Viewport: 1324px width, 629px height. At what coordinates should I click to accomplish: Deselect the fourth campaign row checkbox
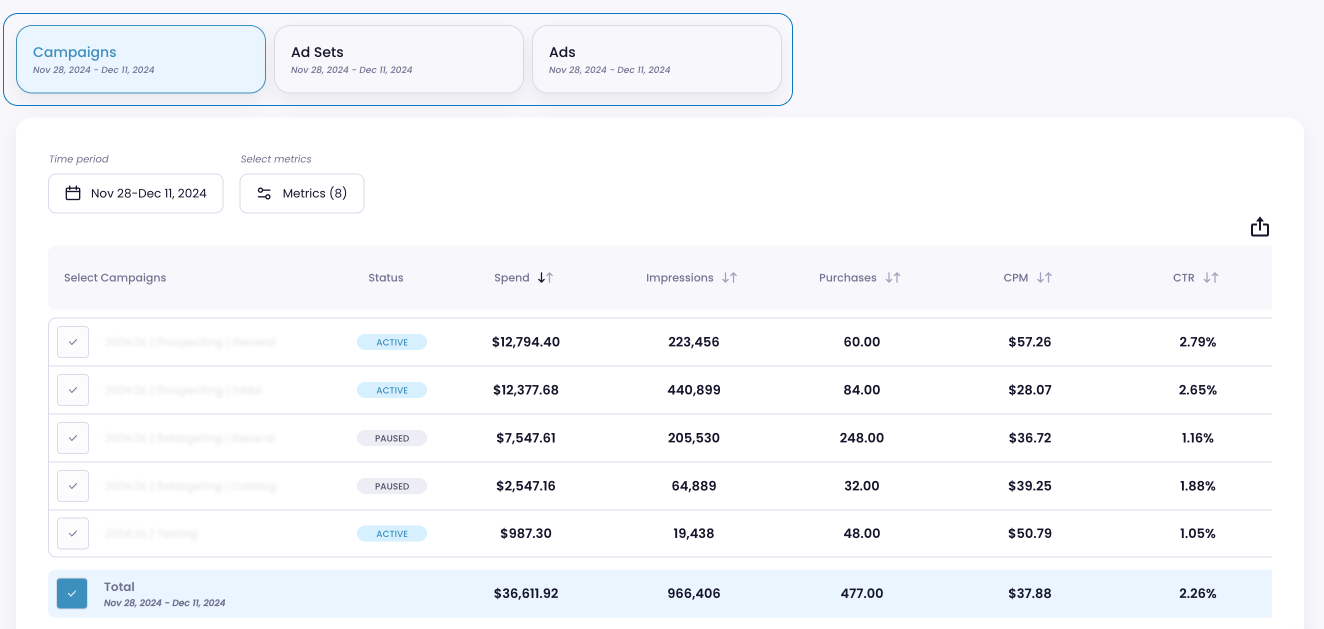coord(72,486)
